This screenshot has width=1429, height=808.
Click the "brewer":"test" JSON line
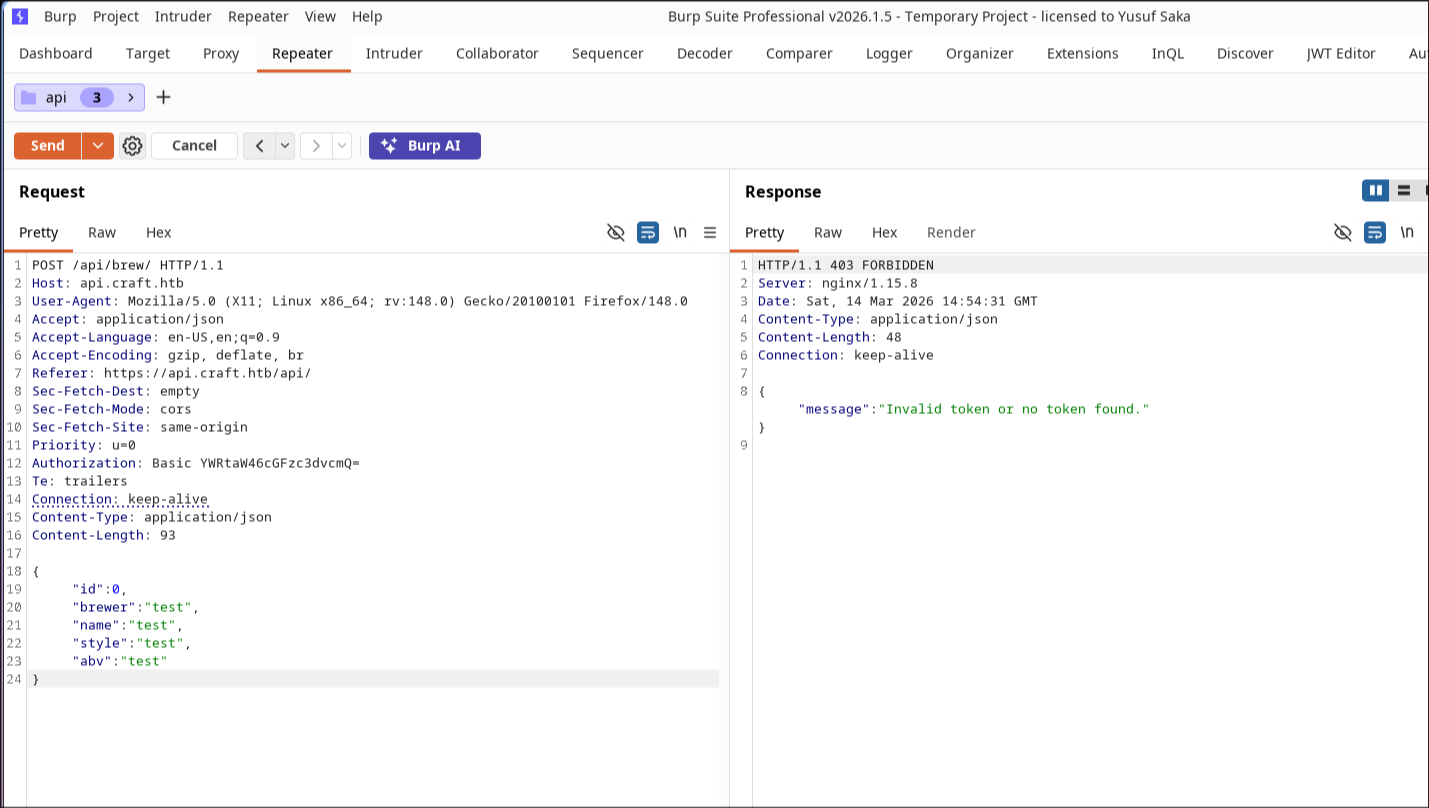(x=136, y=607)
